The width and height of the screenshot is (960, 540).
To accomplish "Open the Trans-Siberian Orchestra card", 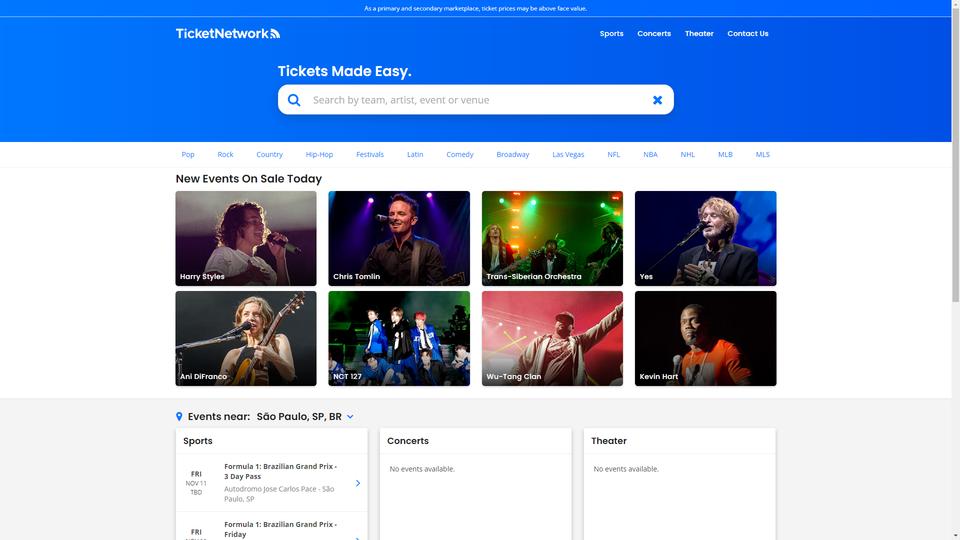I will pos(552,238).
